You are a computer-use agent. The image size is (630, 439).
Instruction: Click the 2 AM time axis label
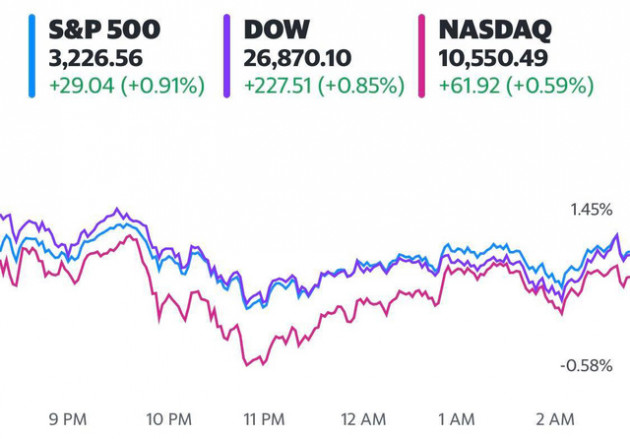click(555, 420)
